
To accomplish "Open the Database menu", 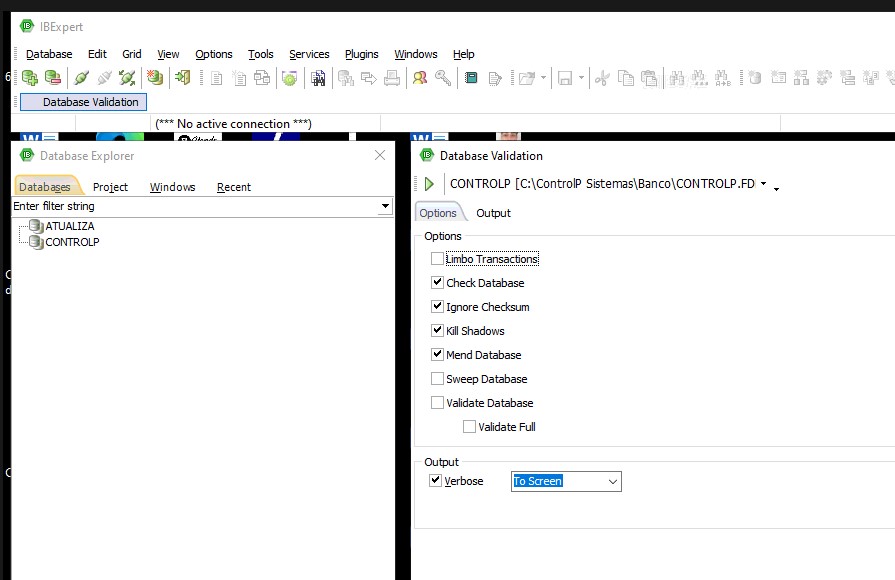I will 49,54.
